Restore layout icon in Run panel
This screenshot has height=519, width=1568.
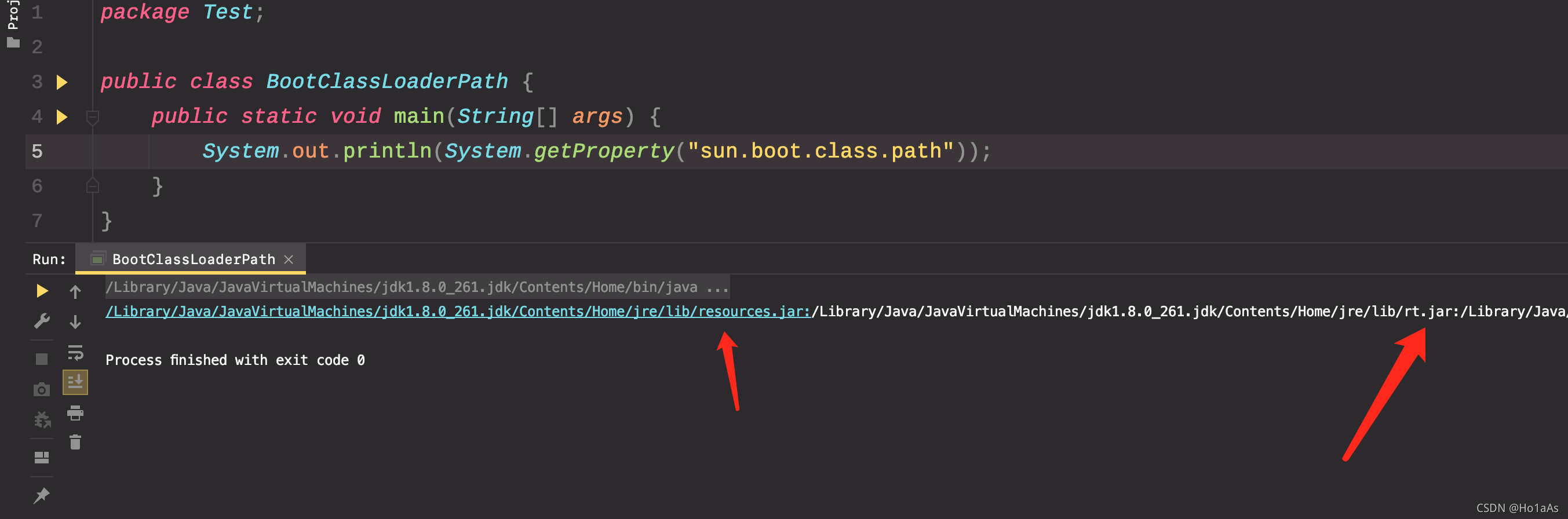41,458
